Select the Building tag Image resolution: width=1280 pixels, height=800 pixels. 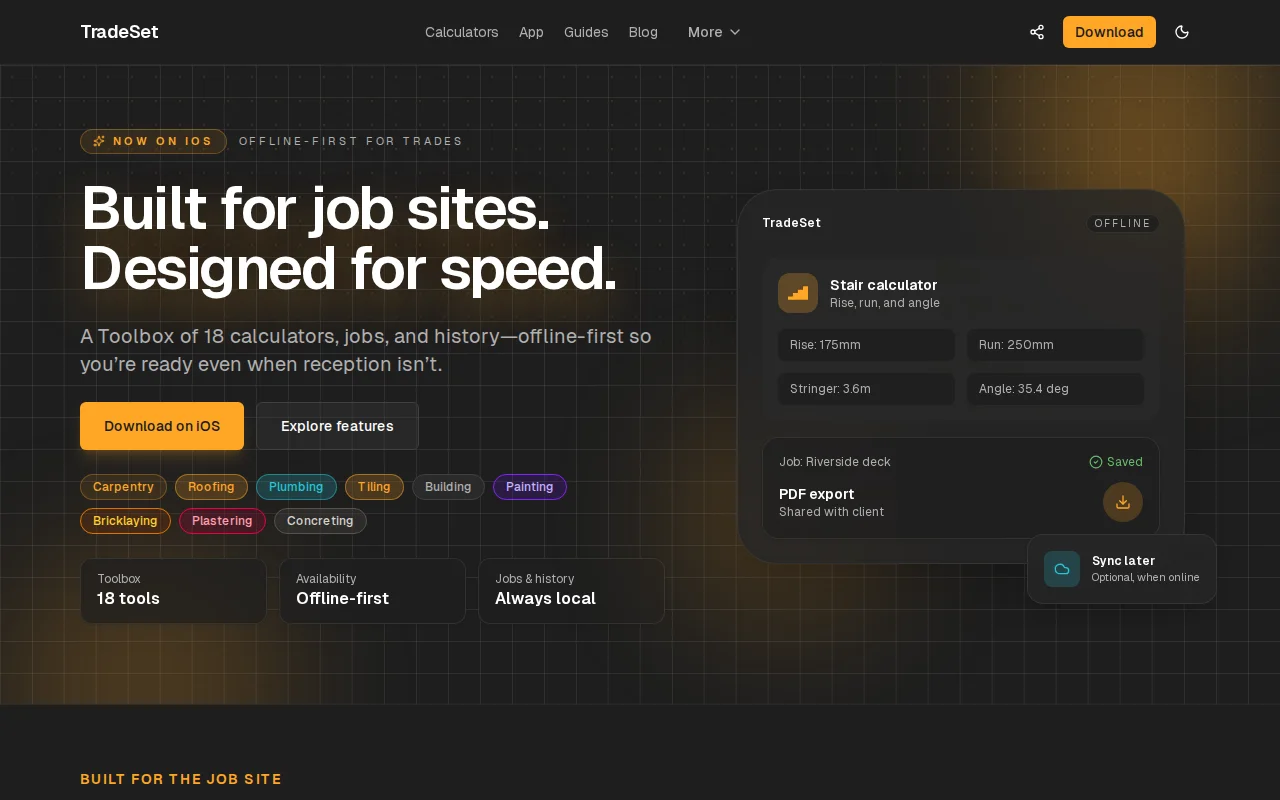[x=448, y=487]
